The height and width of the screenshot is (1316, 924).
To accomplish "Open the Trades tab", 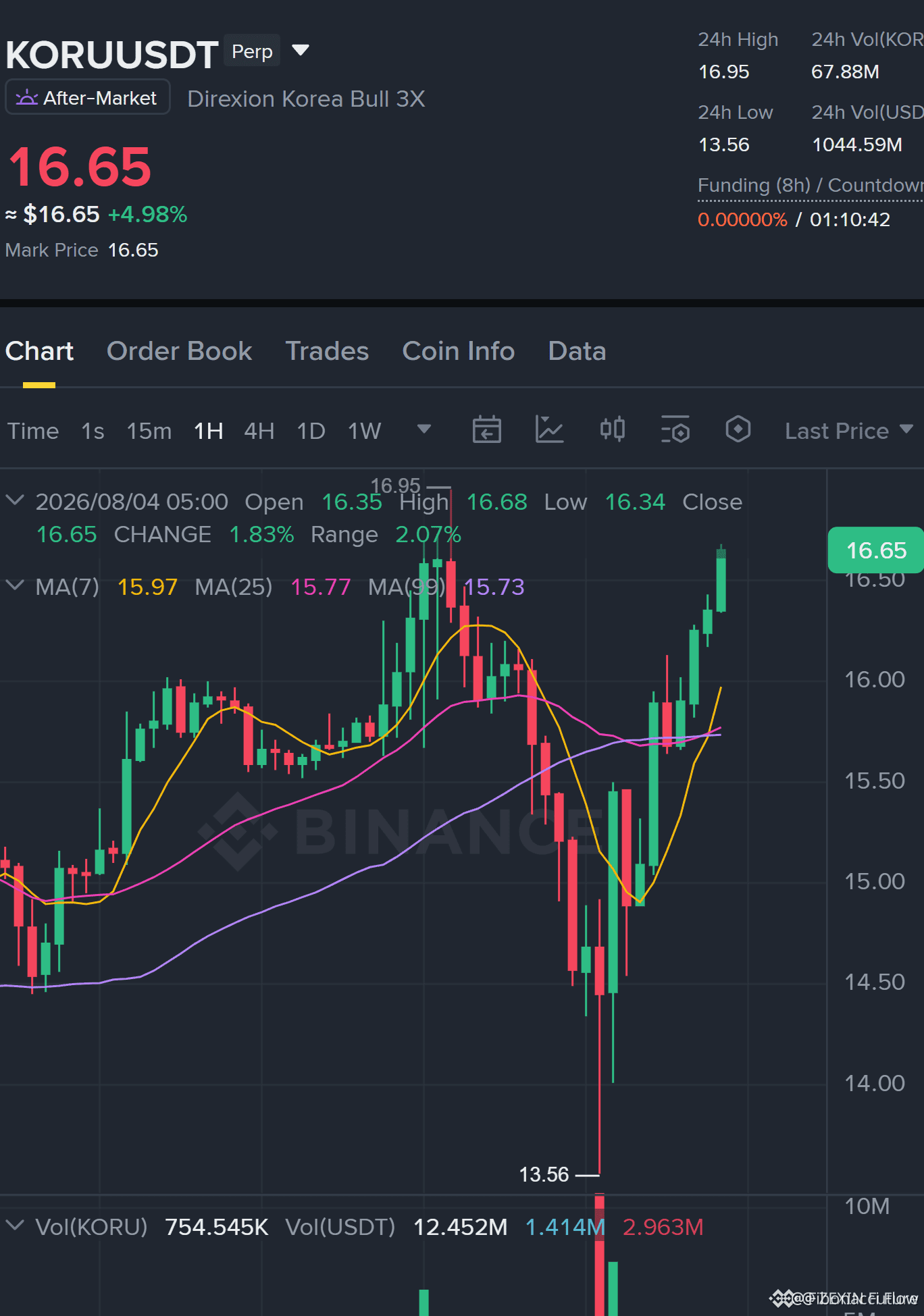I will pos(327,351).
